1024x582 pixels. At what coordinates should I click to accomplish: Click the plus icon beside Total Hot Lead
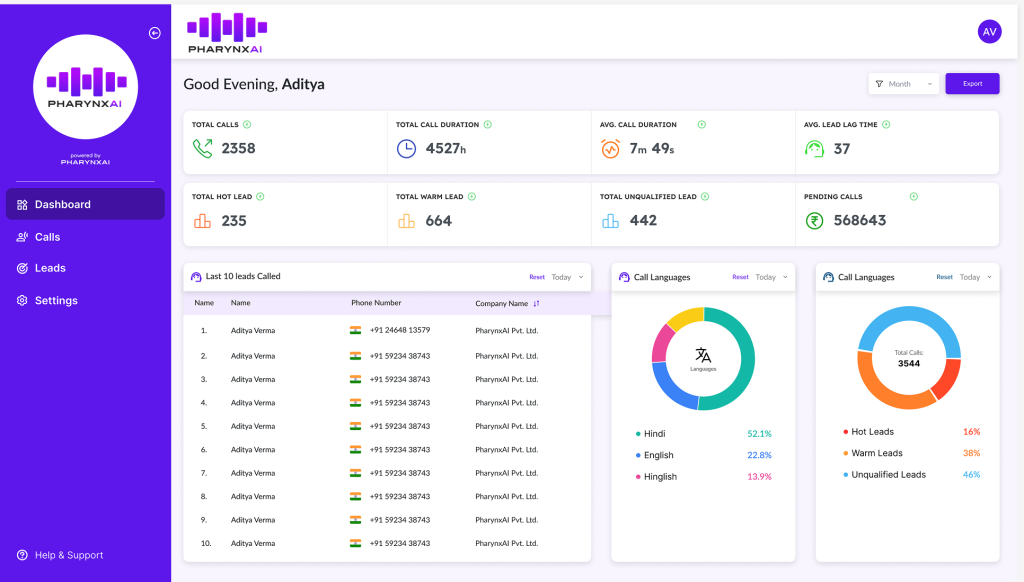[x=260, y=197]
